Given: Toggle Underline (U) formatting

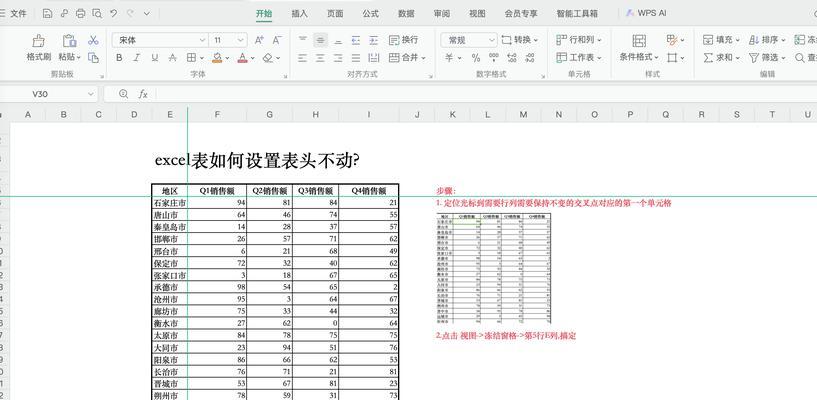Looking at the screenshot, I should pyautogui.click(x=155, y=58).
